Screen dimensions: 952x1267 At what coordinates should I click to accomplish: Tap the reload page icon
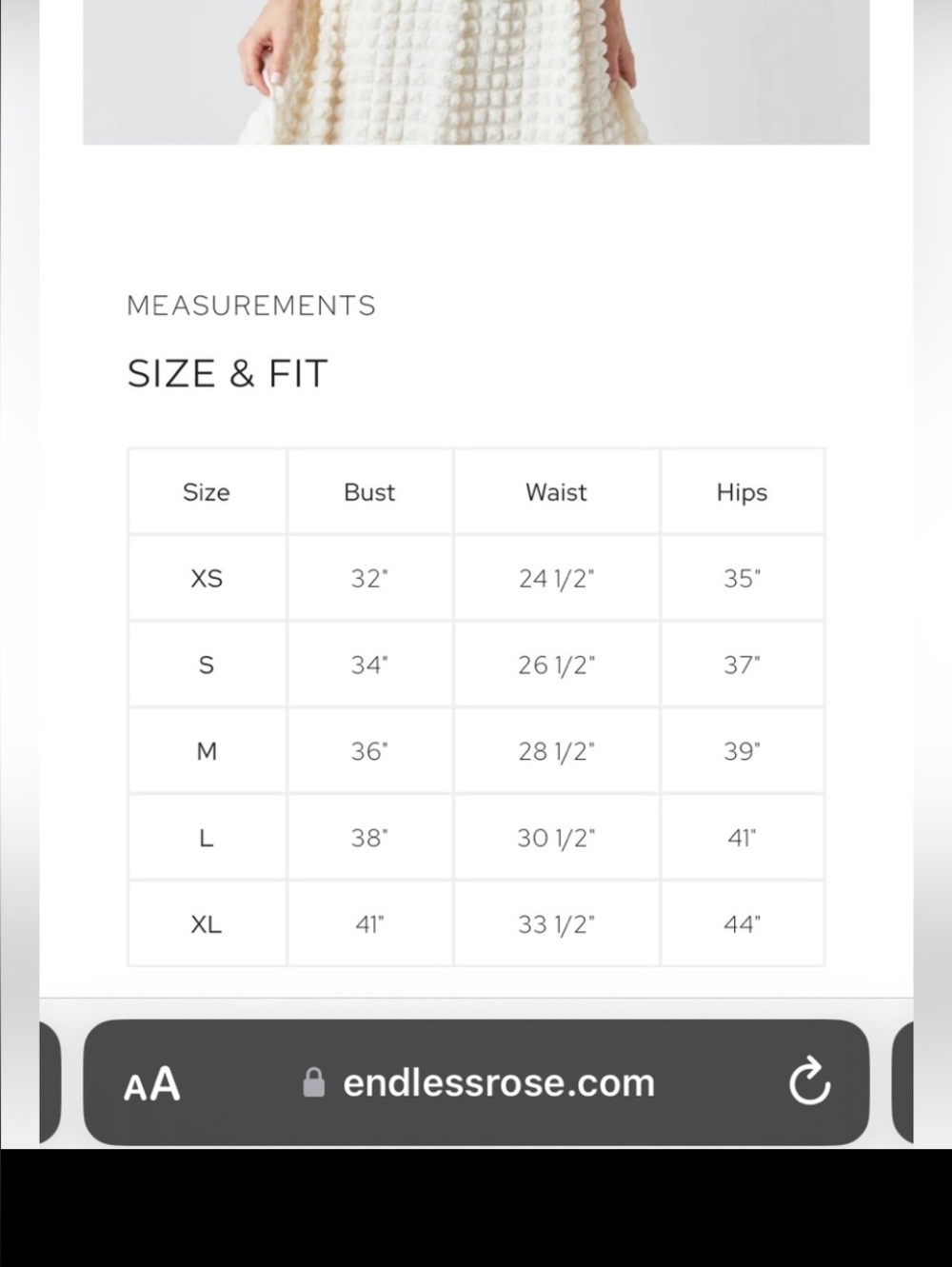pos(809,1081)
